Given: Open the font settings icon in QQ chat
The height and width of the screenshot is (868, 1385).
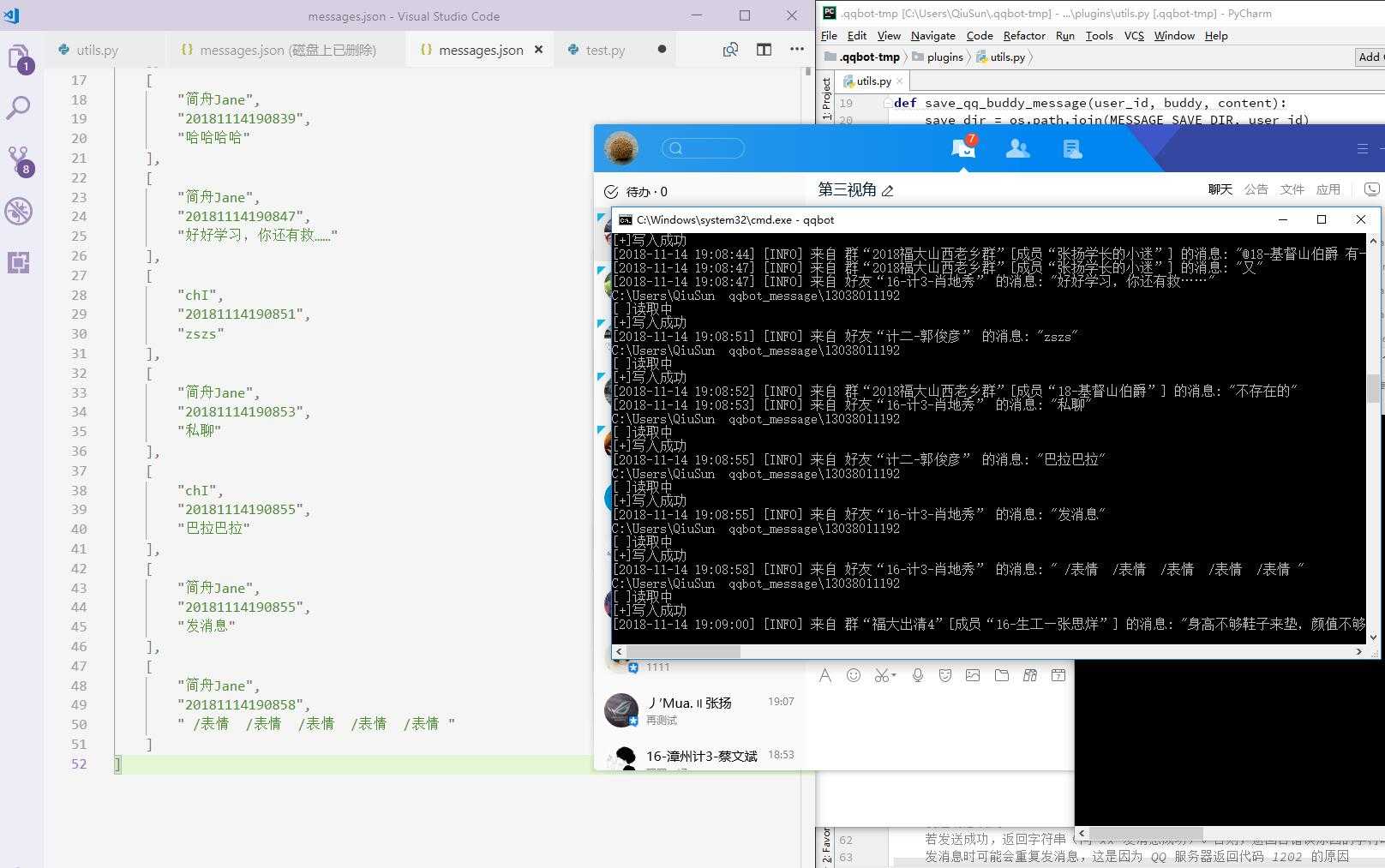Looking at the screenshot, I should [824, 675].
